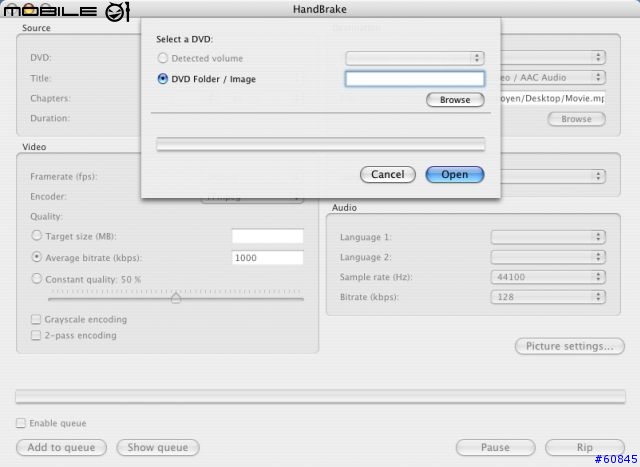Open the Encoder dropdown behind the dialog

253,200
